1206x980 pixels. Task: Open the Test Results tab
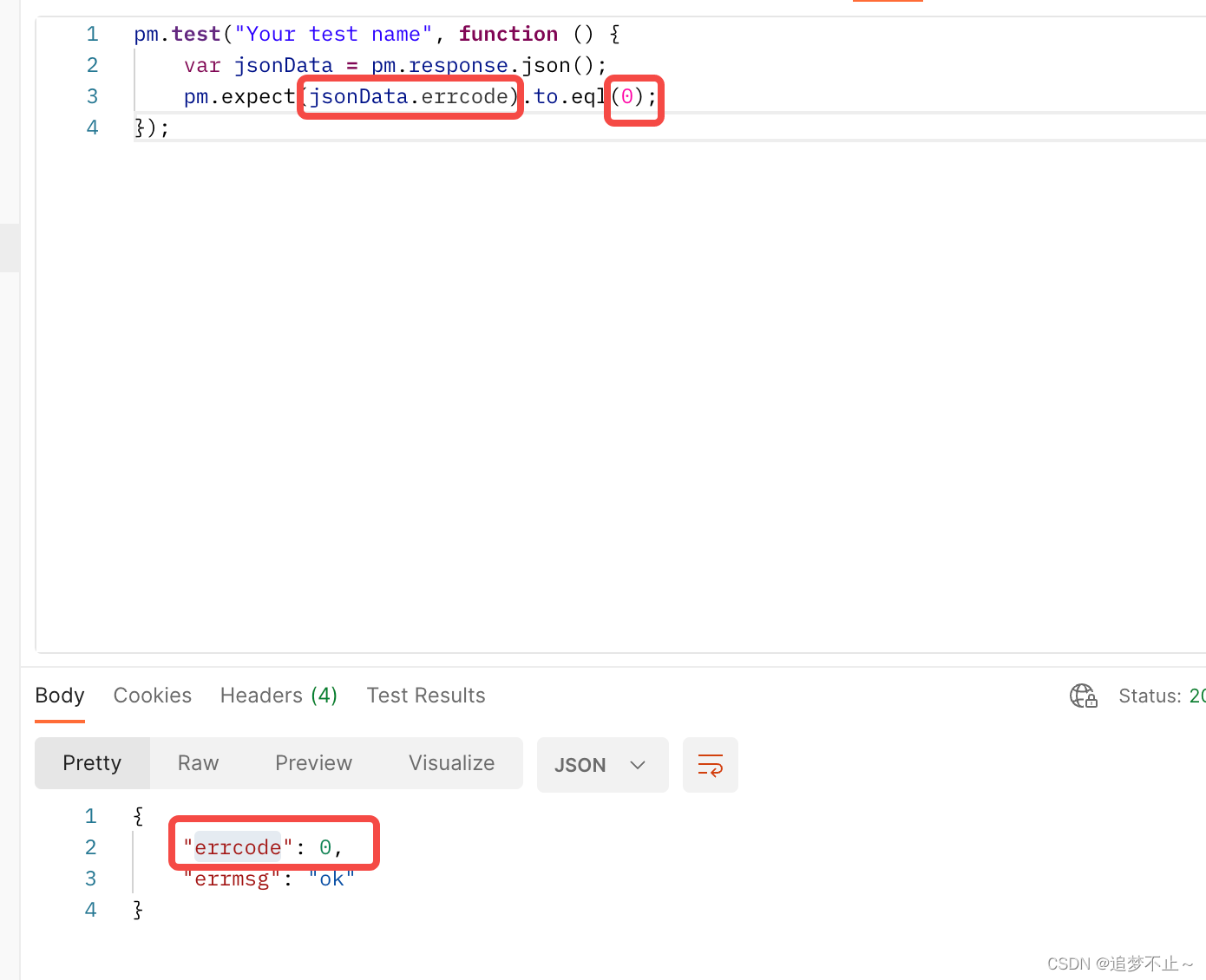(426, 696)
